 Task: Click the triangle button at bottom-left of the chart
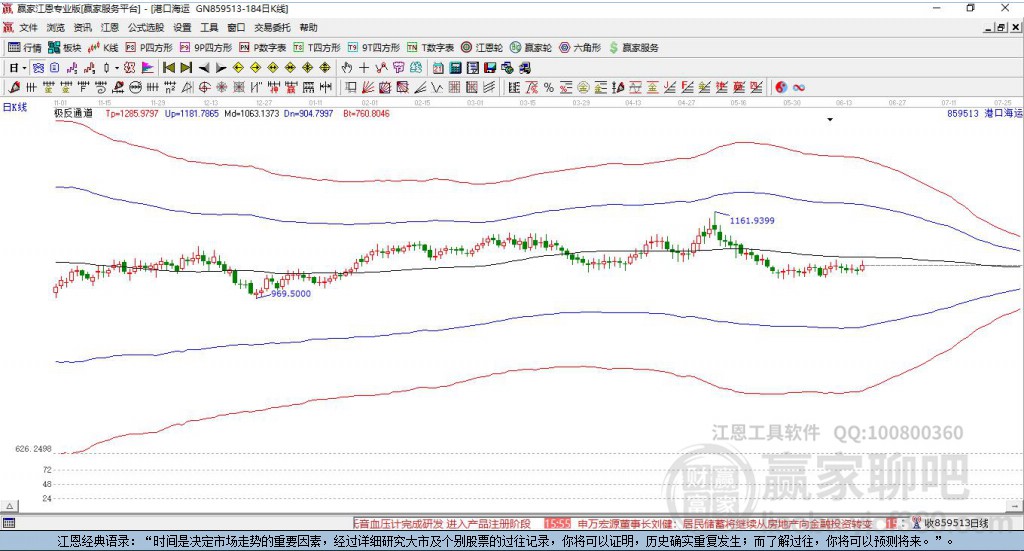(x=9, y=506)
